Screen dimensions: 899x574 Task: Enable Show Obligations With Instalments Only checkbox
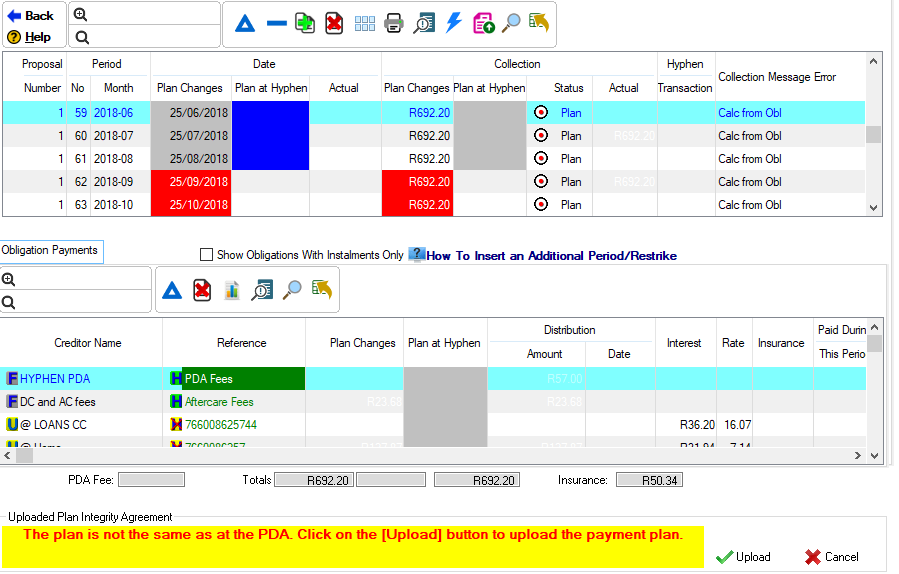(207, 255)
